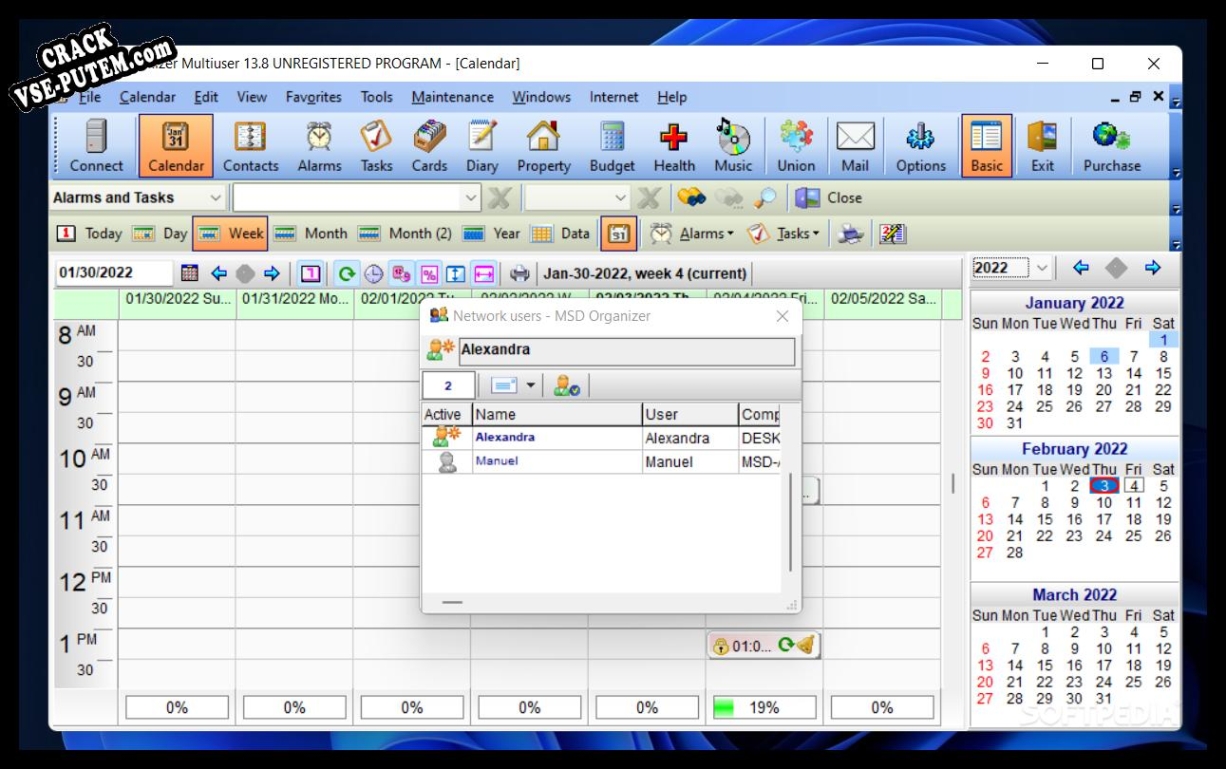Click the binoculars search icon

pos(691,198)
